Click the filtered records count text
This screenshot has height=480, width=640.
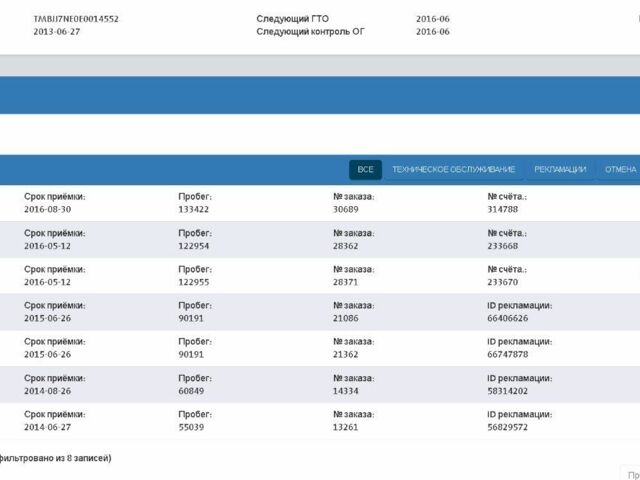click(56, 458)
